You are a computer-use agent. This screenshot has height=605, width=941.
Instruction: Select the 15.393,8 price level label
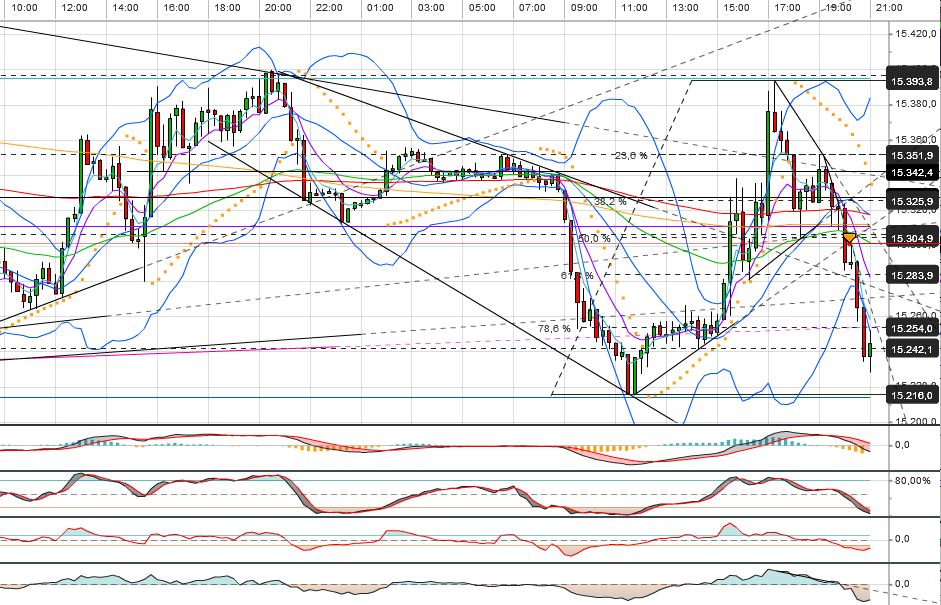point(912,82)
